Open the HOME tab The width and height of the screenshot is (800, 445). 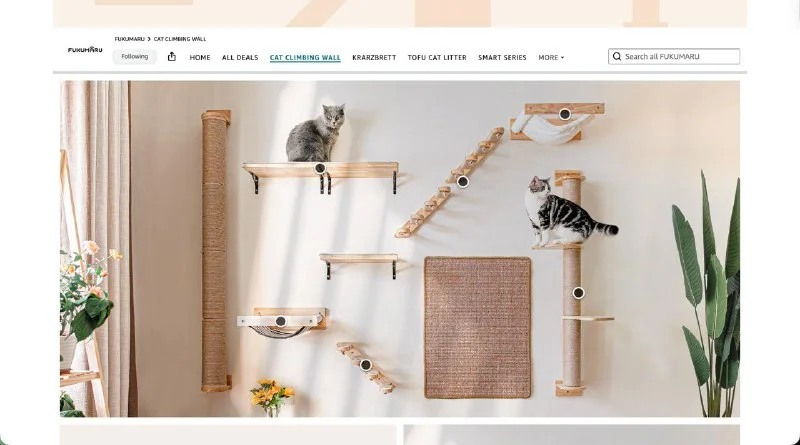click(200, 58)
